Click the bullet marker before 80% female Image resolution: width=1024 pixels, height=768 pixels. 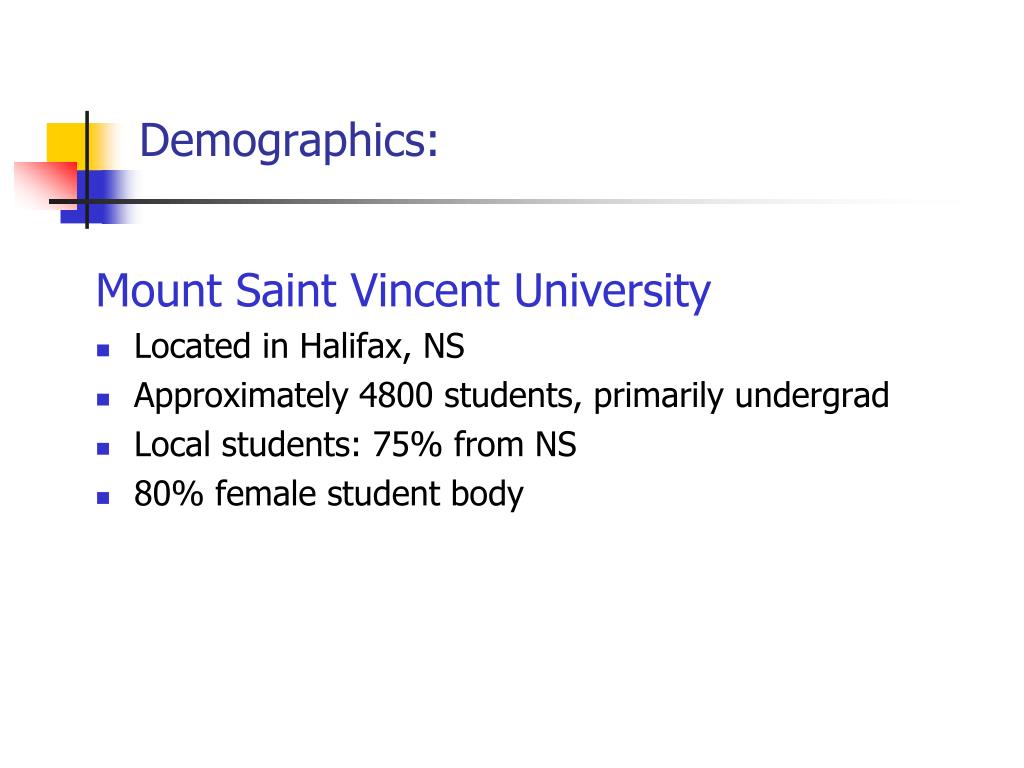coord(103,498)
